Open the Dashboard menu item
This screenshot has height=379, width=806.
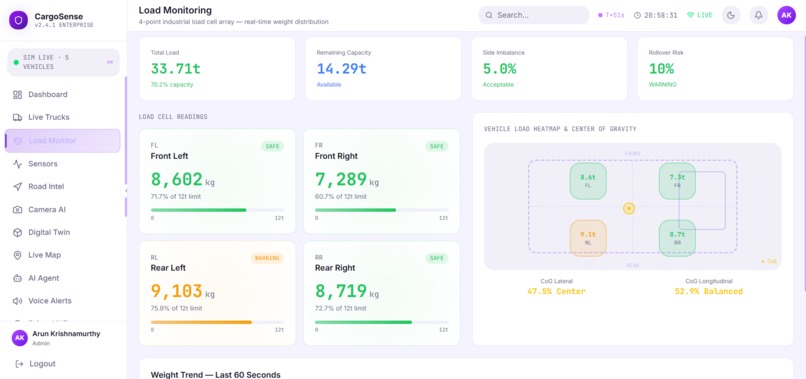63,95
